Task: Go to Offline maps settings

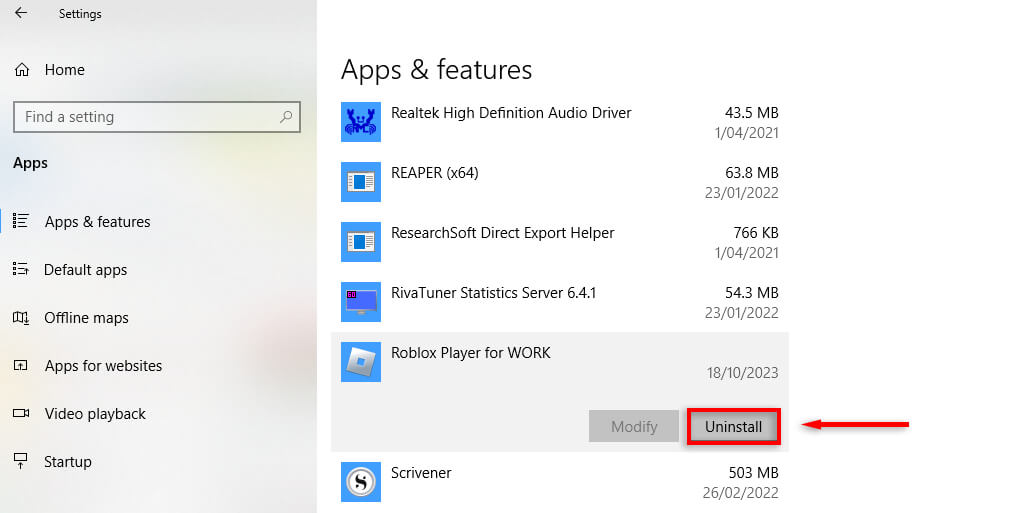Action: 86,318
